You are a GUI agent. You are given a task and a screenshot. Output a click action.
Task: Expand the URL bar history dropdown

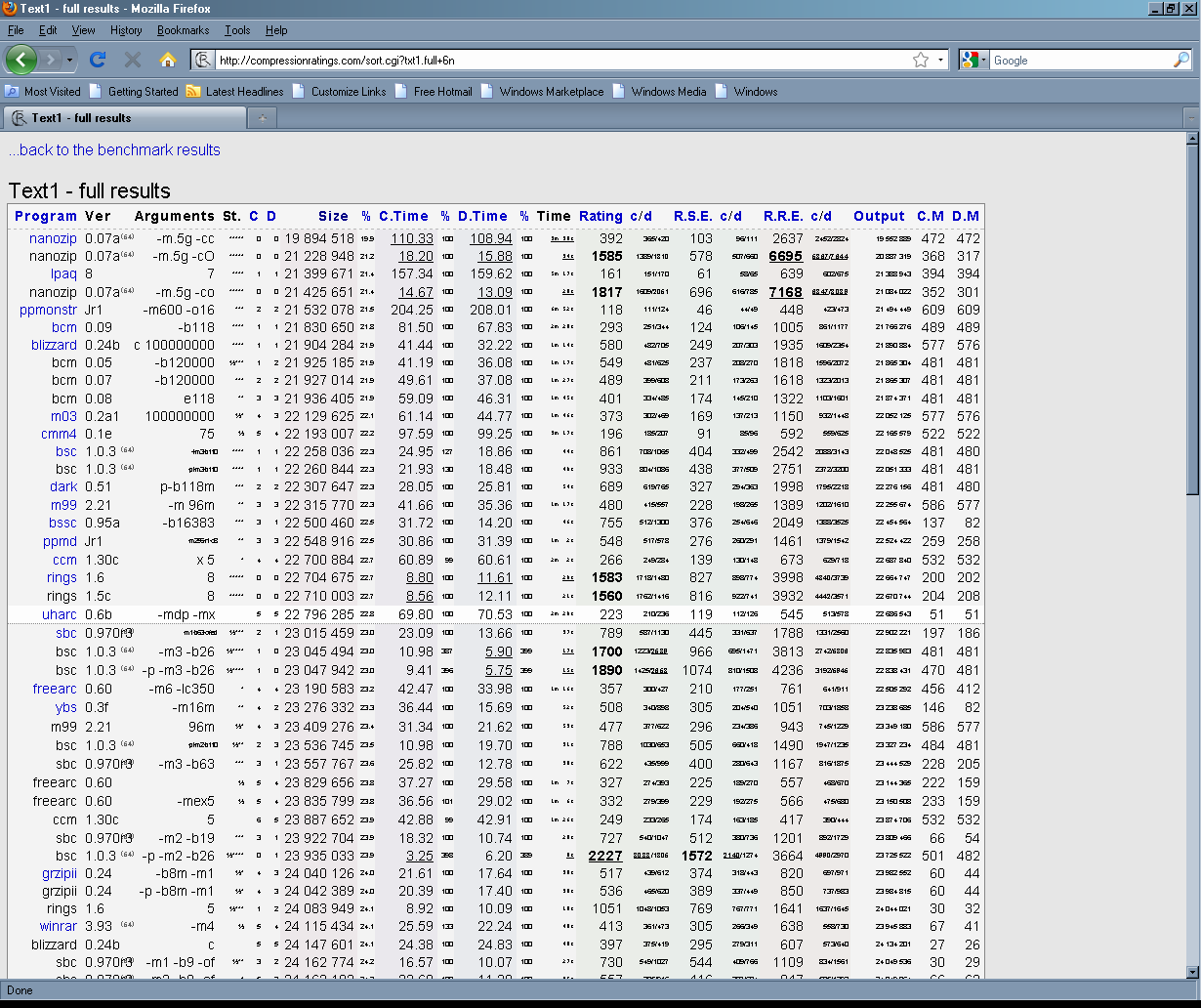click(x=940, y=60)
